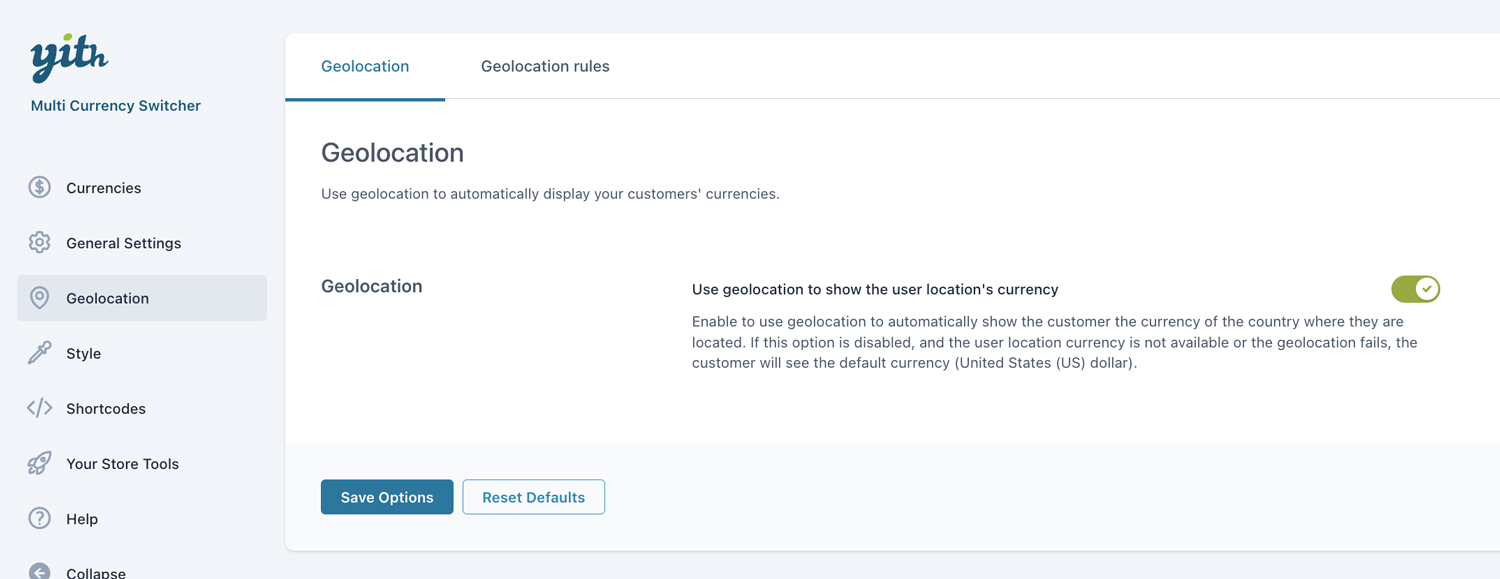
Task: Click the gear icon for General Settings
Action: (x=40, y=243)
